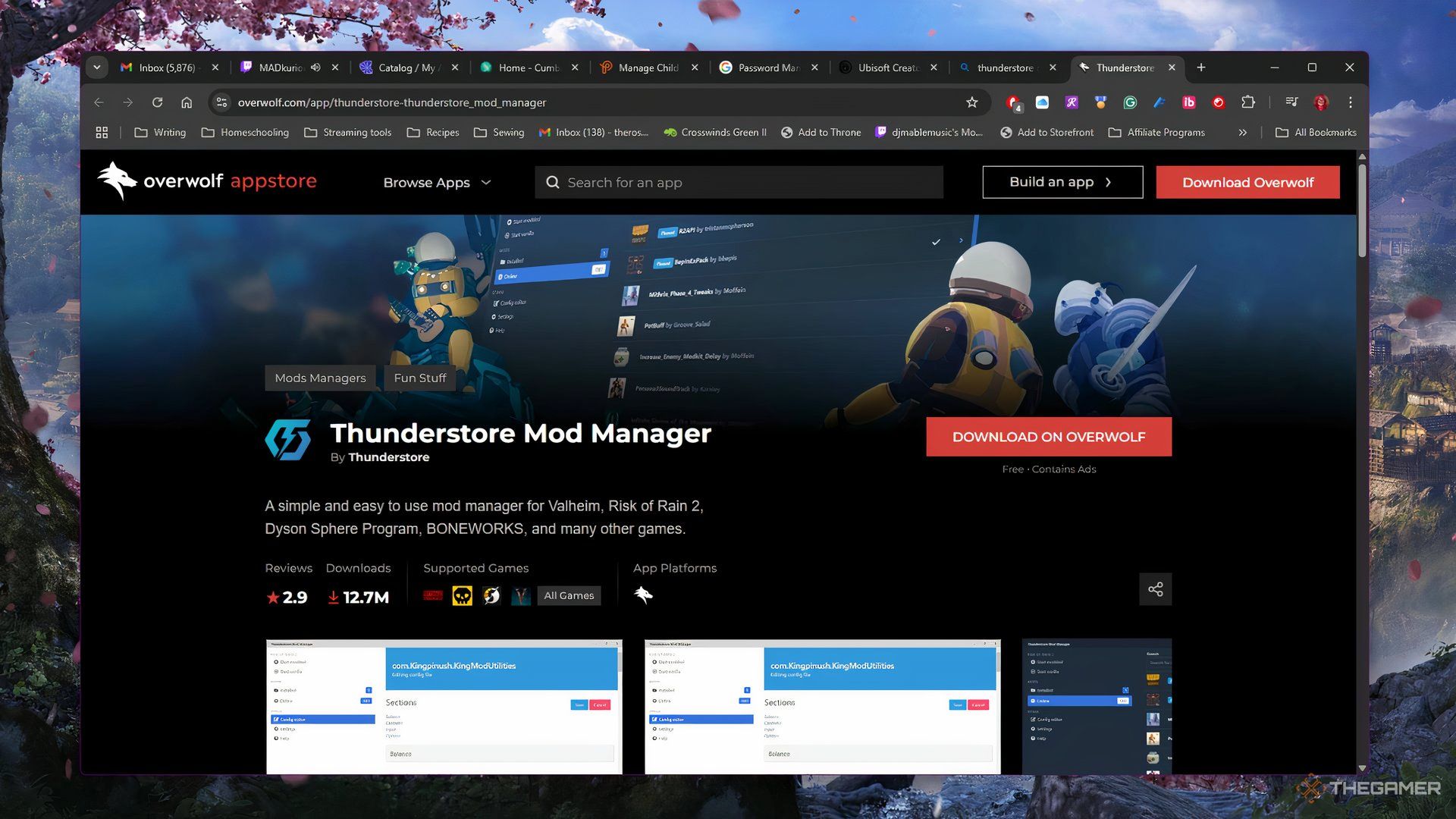Reload the page with refresh icon
Viewport: 1456px width, 819px height.
[157, 102]
